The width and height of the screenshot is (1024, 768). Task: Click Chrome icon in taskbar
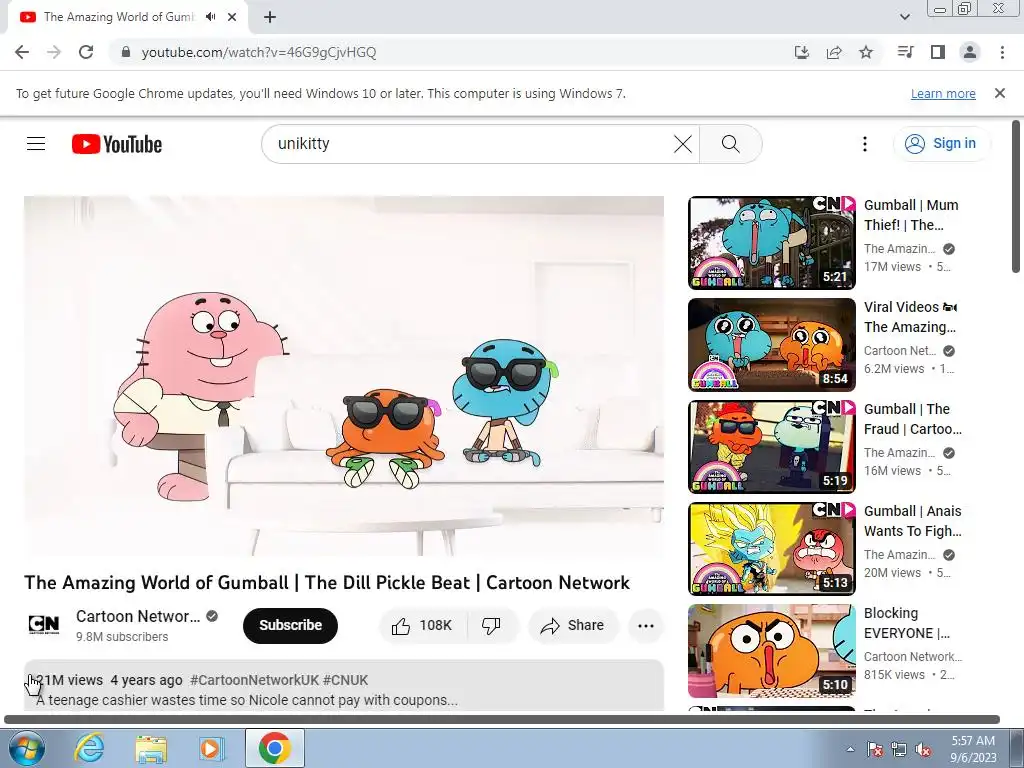click(274, 748)
